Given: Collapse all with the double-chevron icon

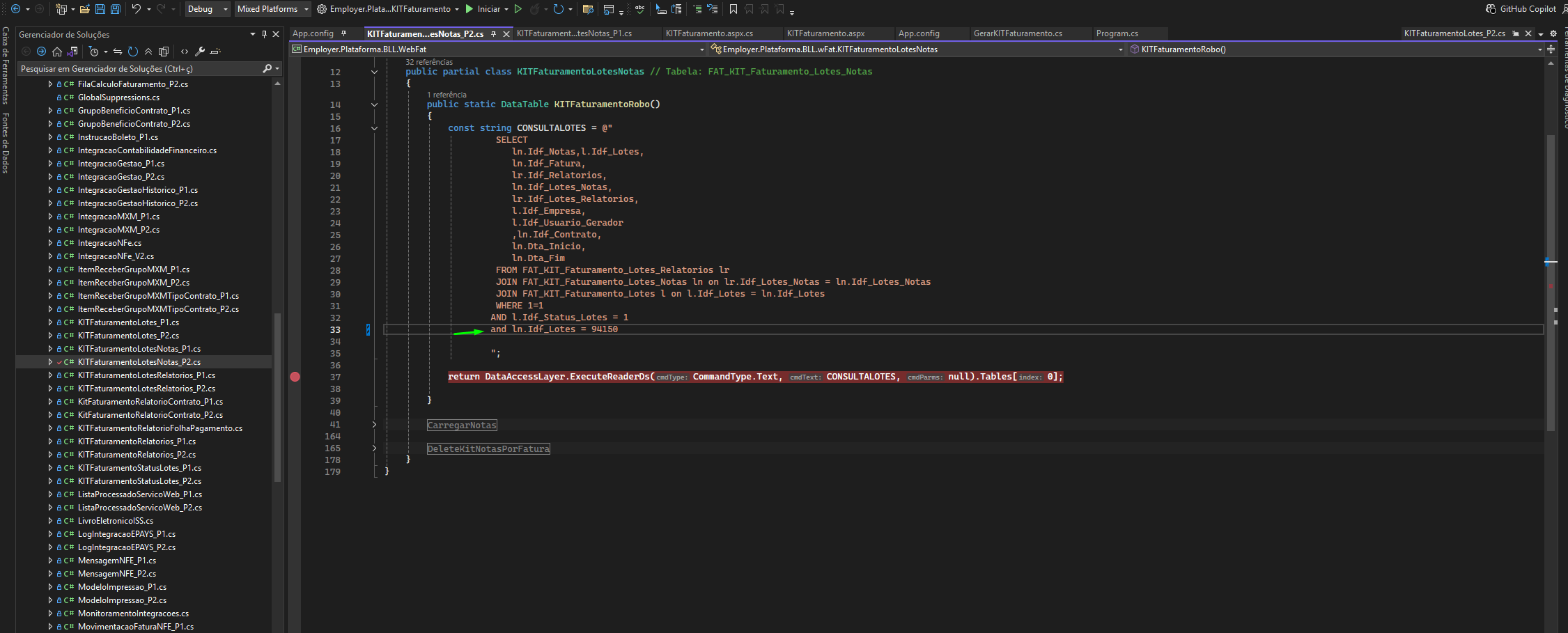Looking at the screenshot, I should (x=148, y=52).
